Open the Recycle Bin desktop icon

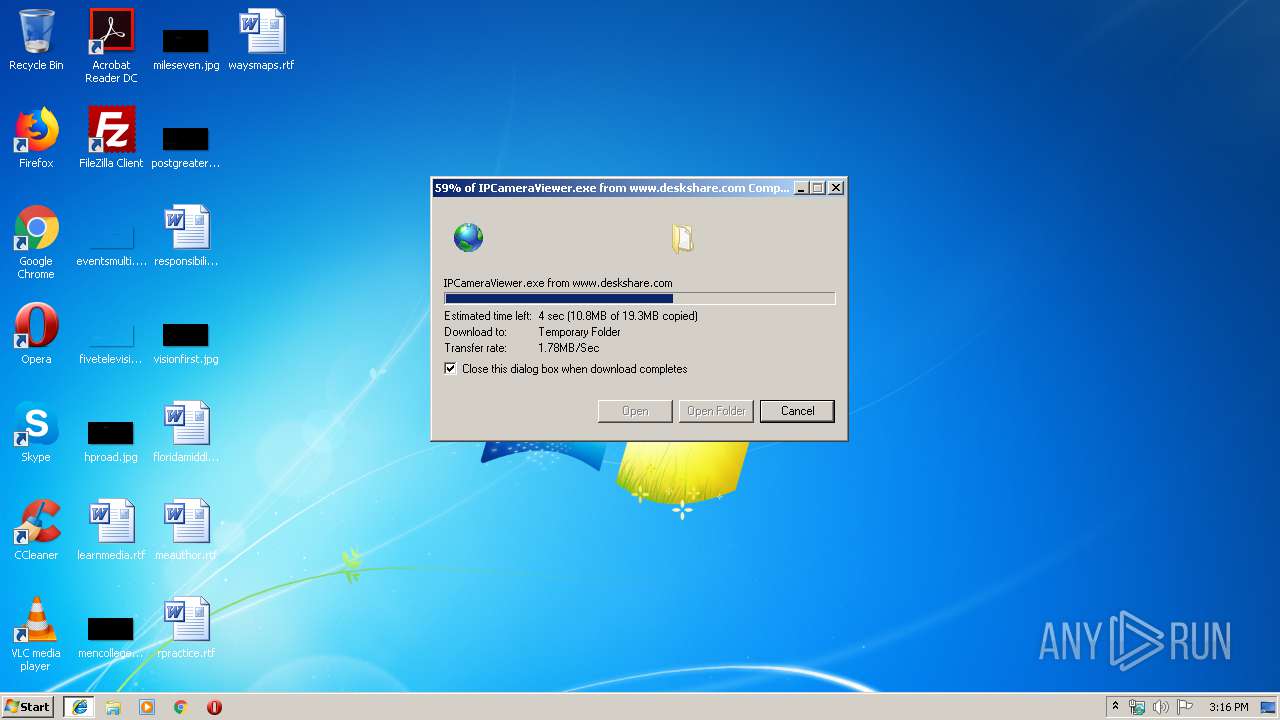pyautogui.click(x=36, y=41)
